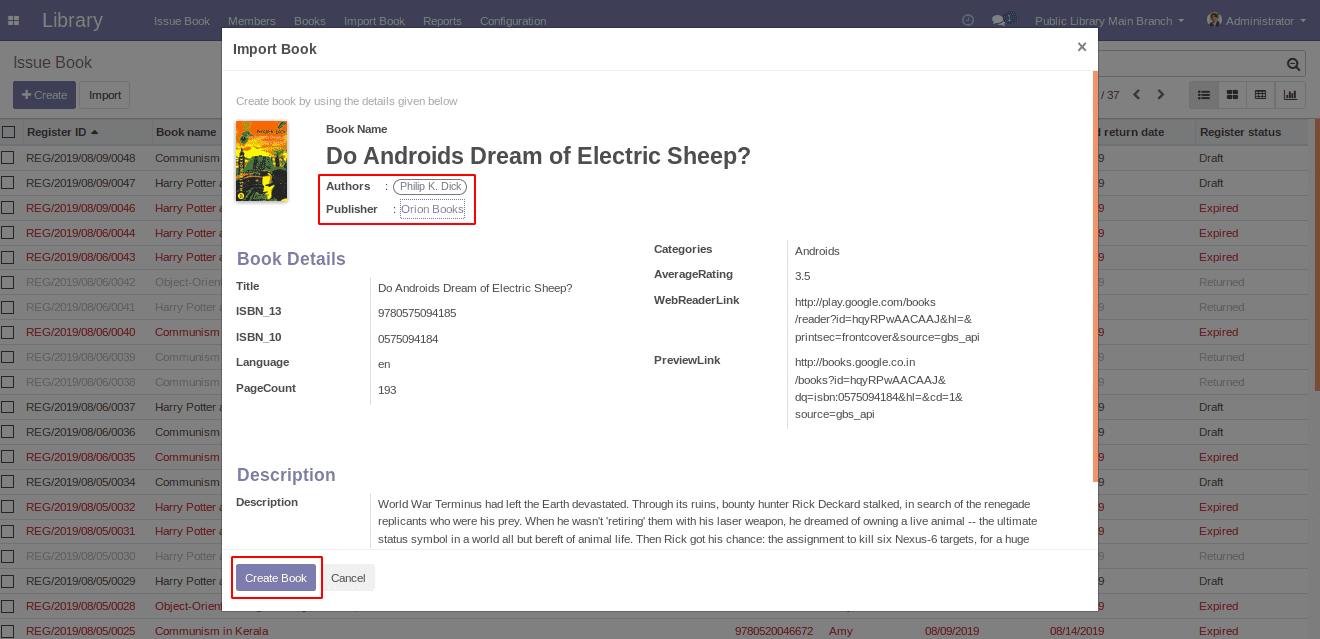
Task: Click the Library app title
Action: (x=72, y=20)
